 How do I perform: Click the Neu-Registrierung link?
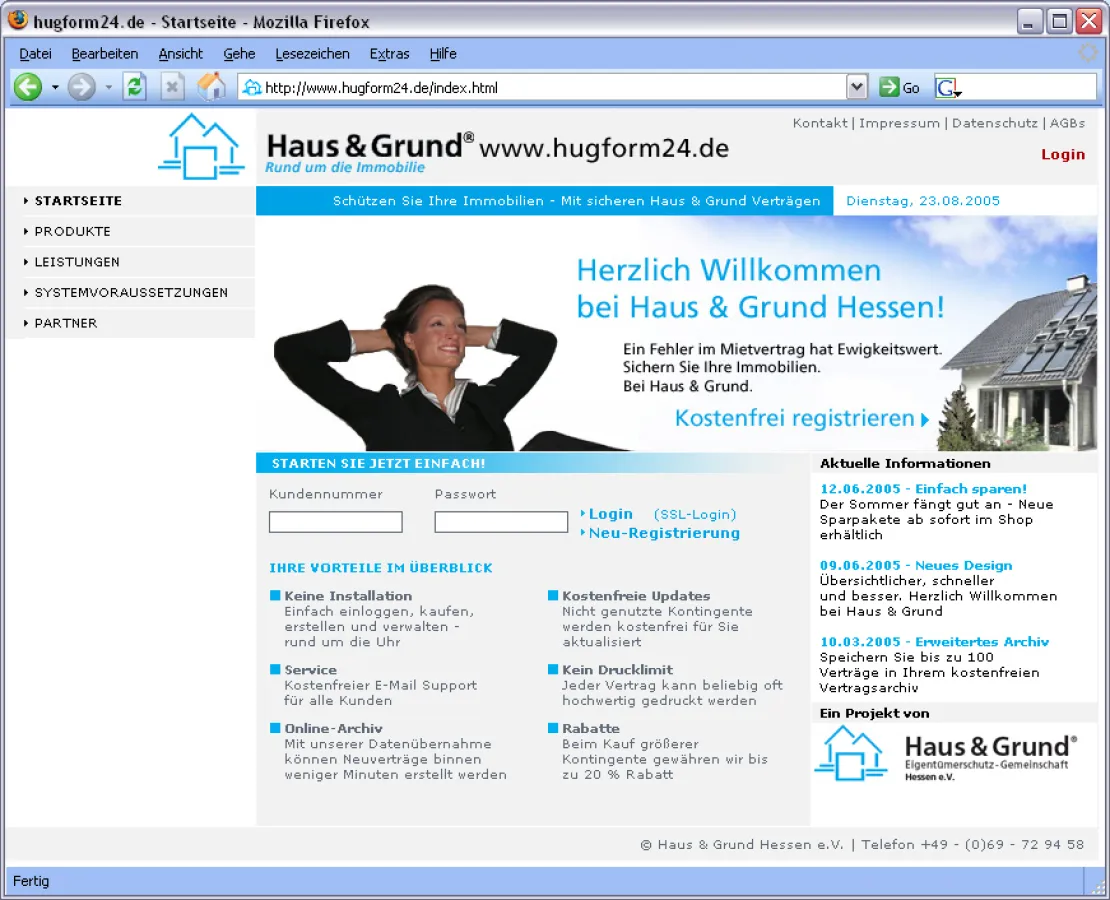point(664,533)
